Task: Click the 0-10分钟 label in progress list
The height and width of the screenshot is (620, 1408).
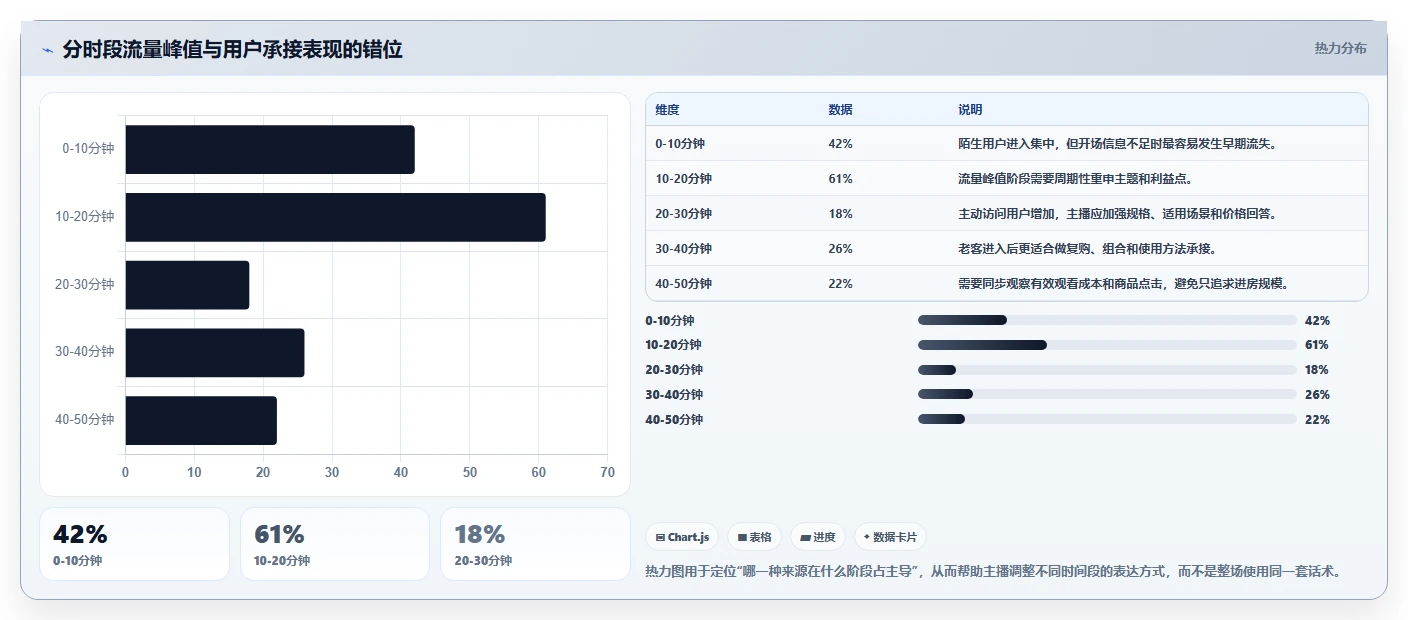Action: [670, 321]
